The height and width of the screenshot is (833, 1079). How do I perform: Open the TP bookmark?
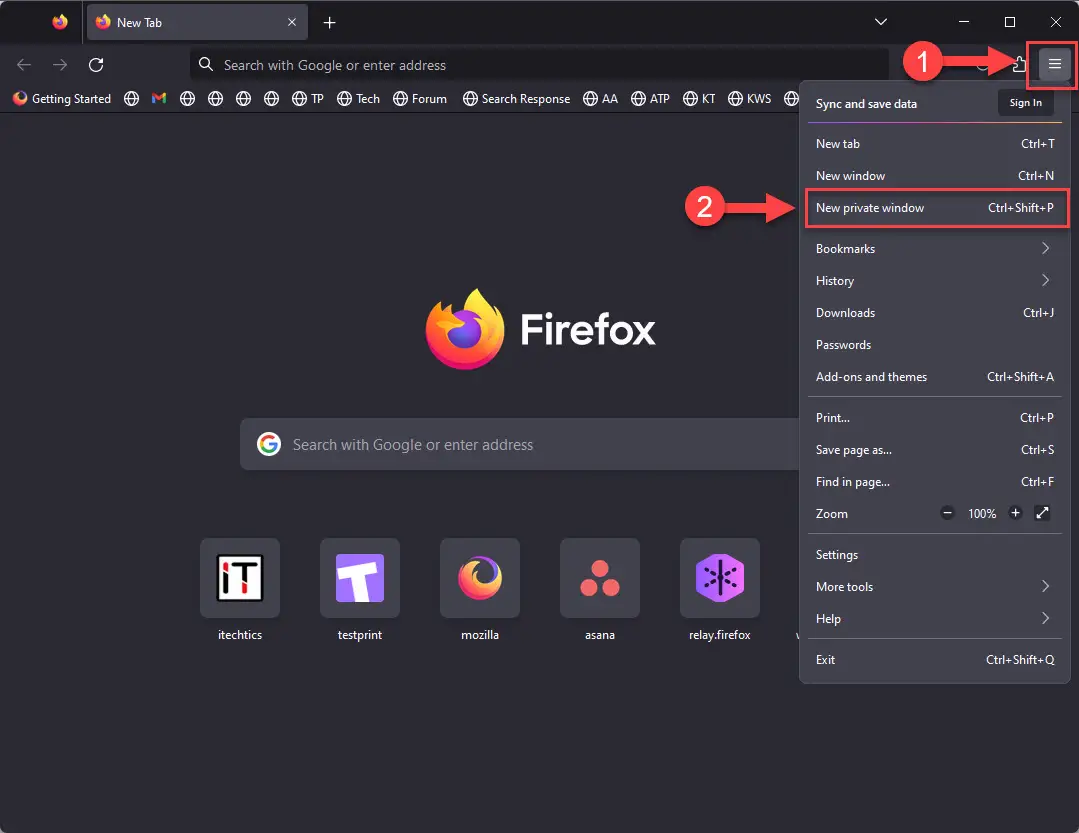(308, 98)
